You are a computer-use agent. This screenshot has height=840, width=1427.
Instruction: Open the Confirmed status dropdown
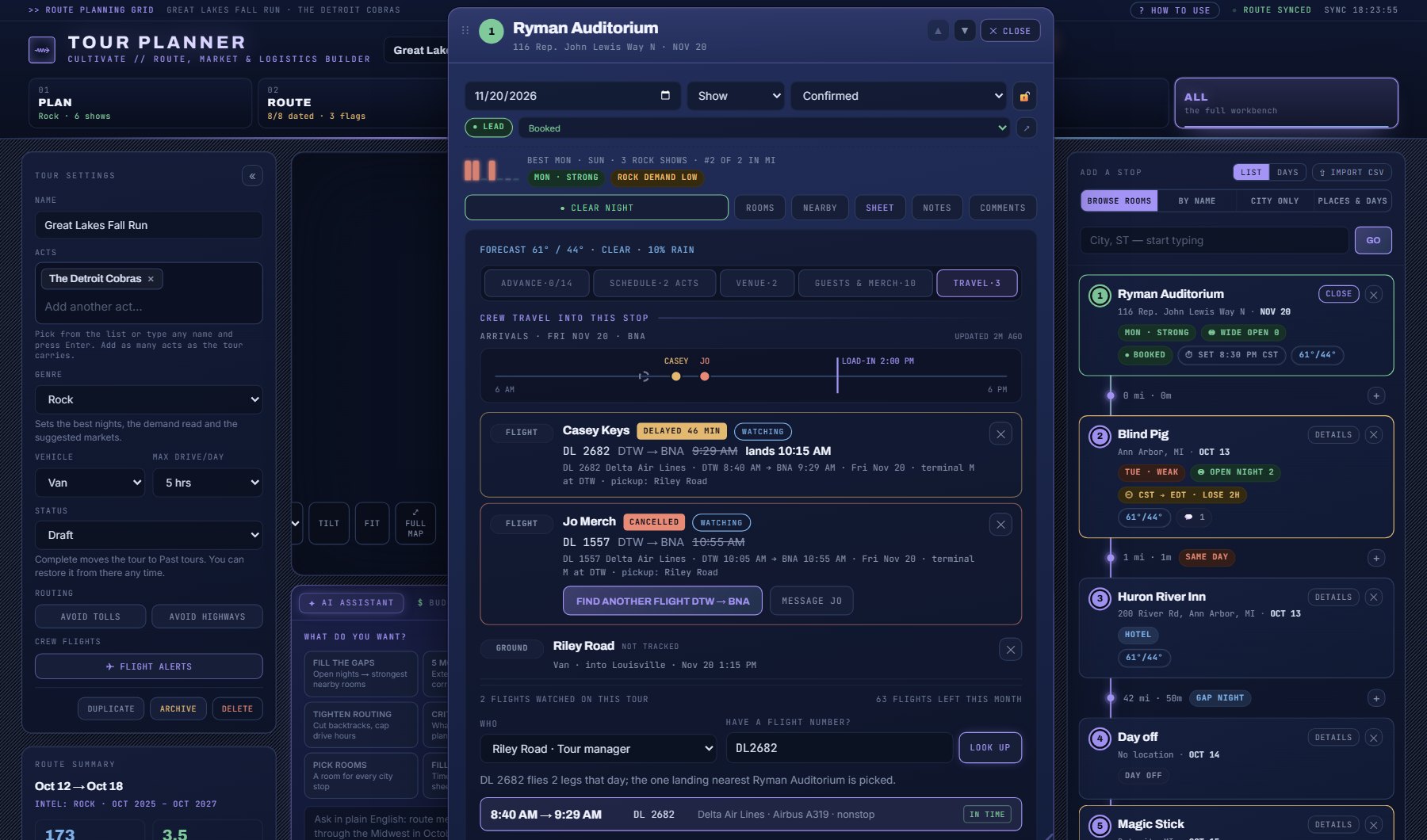[x=899, y=96]
